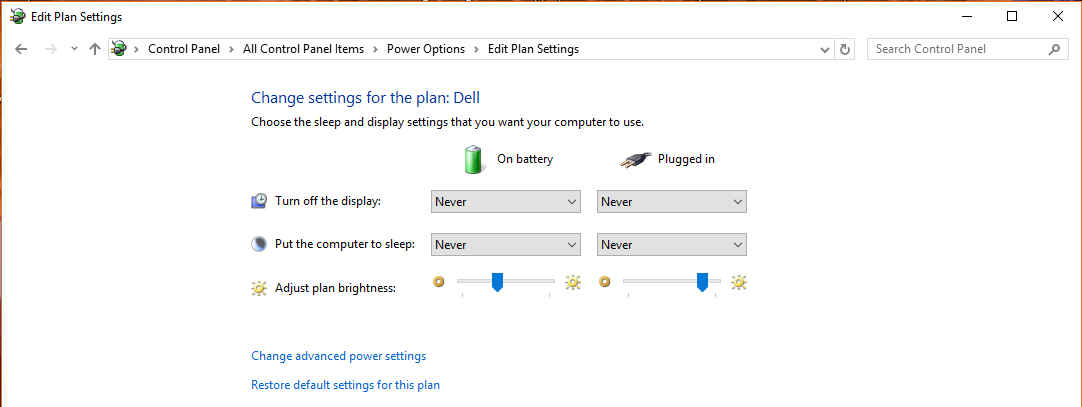Viewport: 1082px width, 407px height.
Task: Click the On battery brightness slider handle
Action: pos(497,282)
